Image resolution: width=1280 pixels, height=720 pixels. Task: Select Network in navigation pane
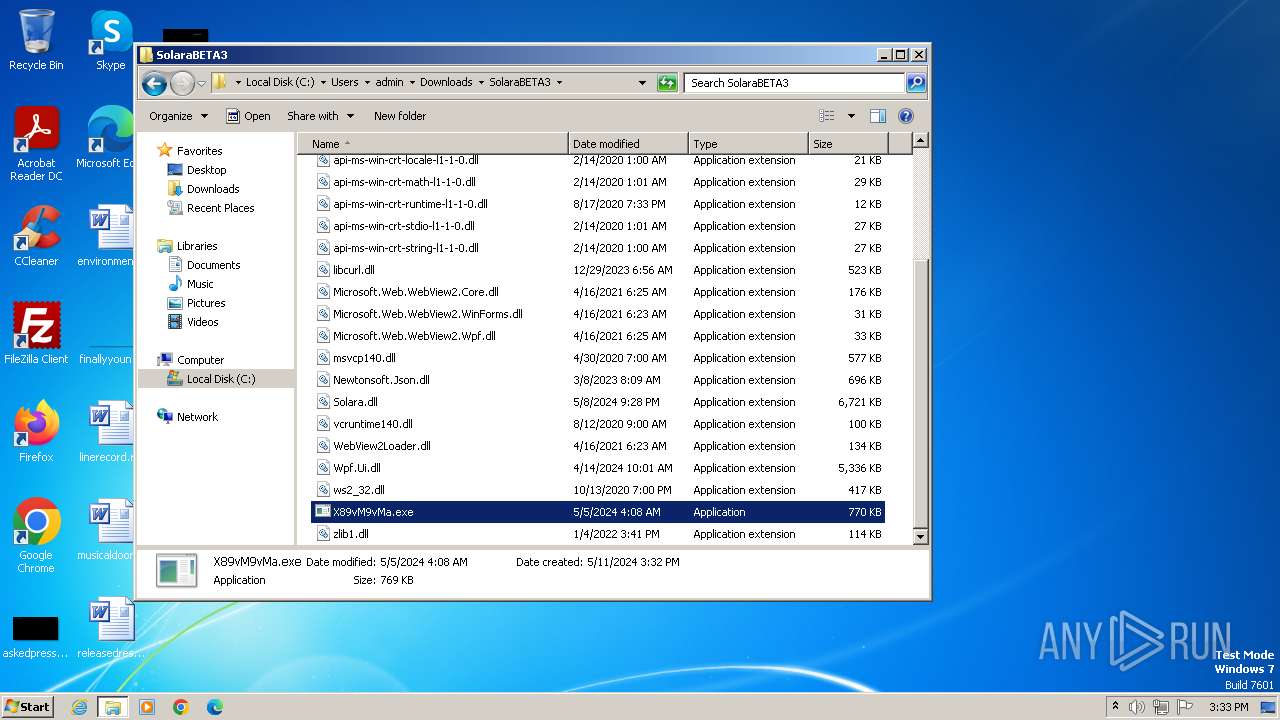click(197, 417)
